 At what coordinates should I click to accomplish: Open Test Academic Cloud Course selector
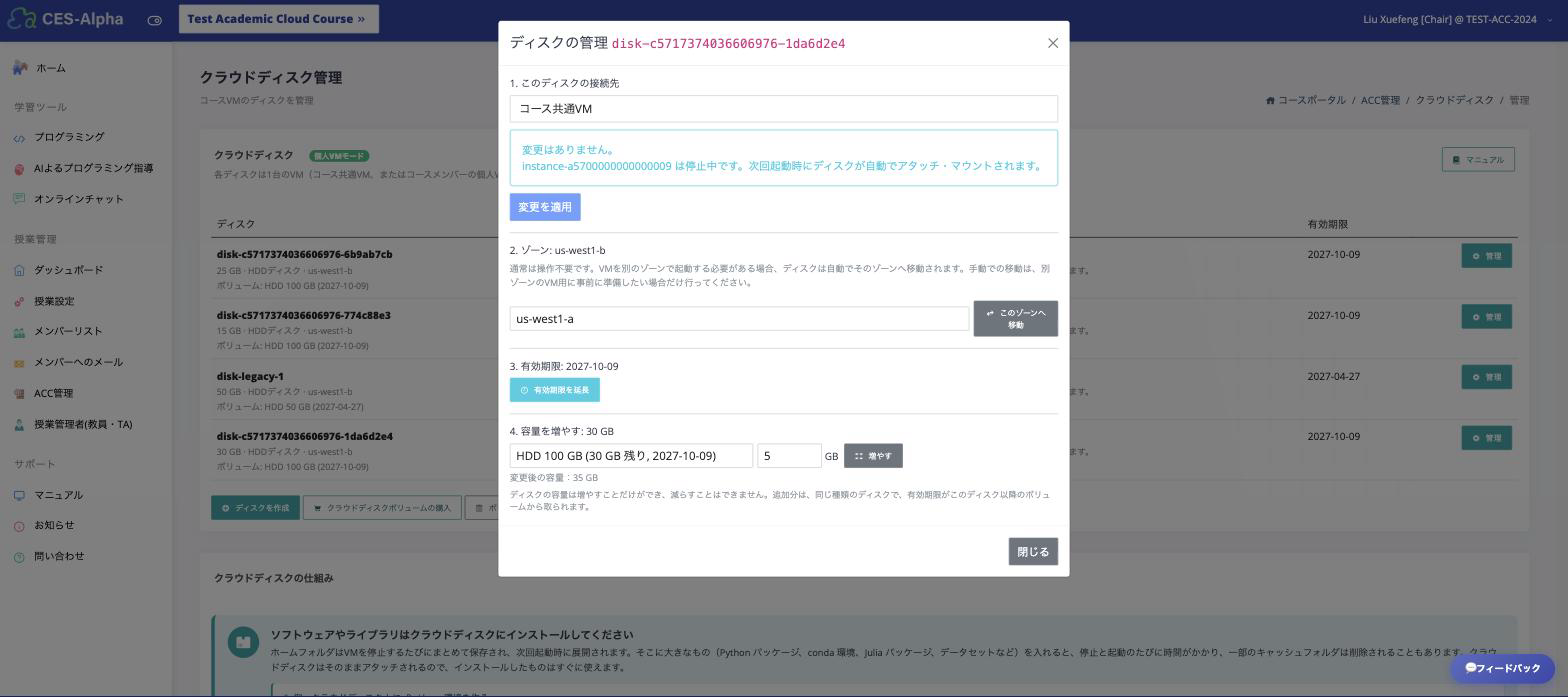tap(278, 19)
